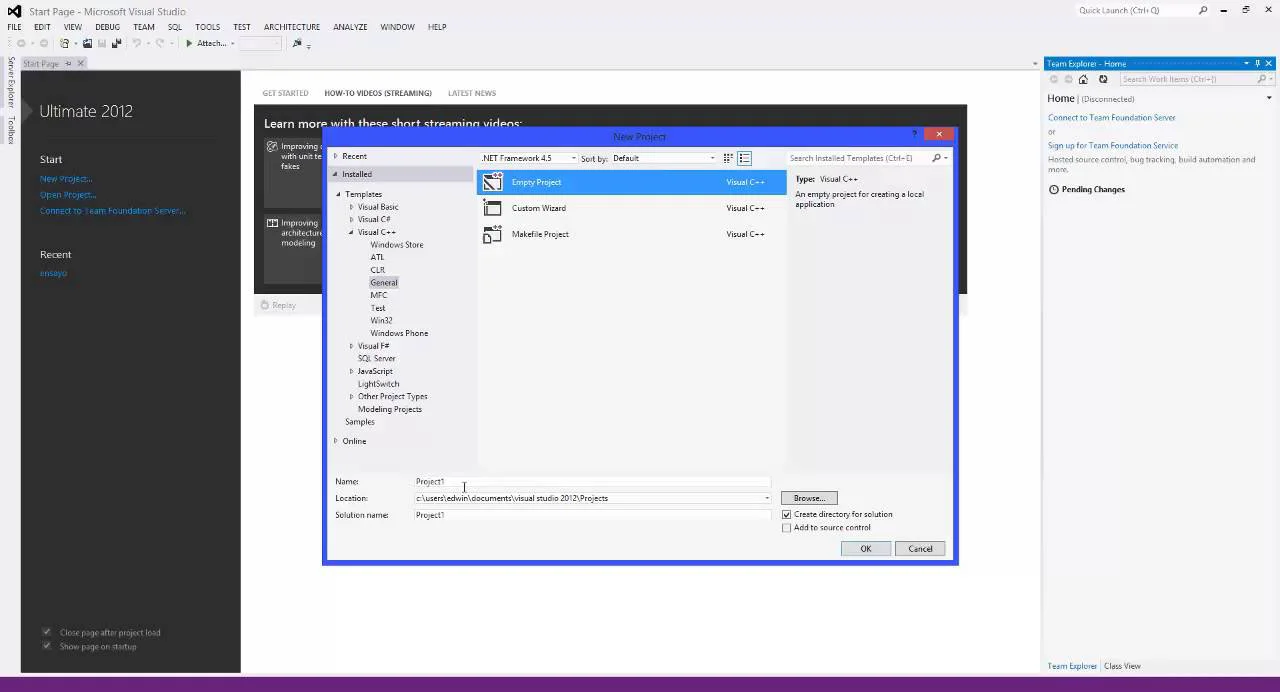Viewport: 1280px width, 692px height.
Task: Click the New Project... link on Start Page
Action: 66,179
